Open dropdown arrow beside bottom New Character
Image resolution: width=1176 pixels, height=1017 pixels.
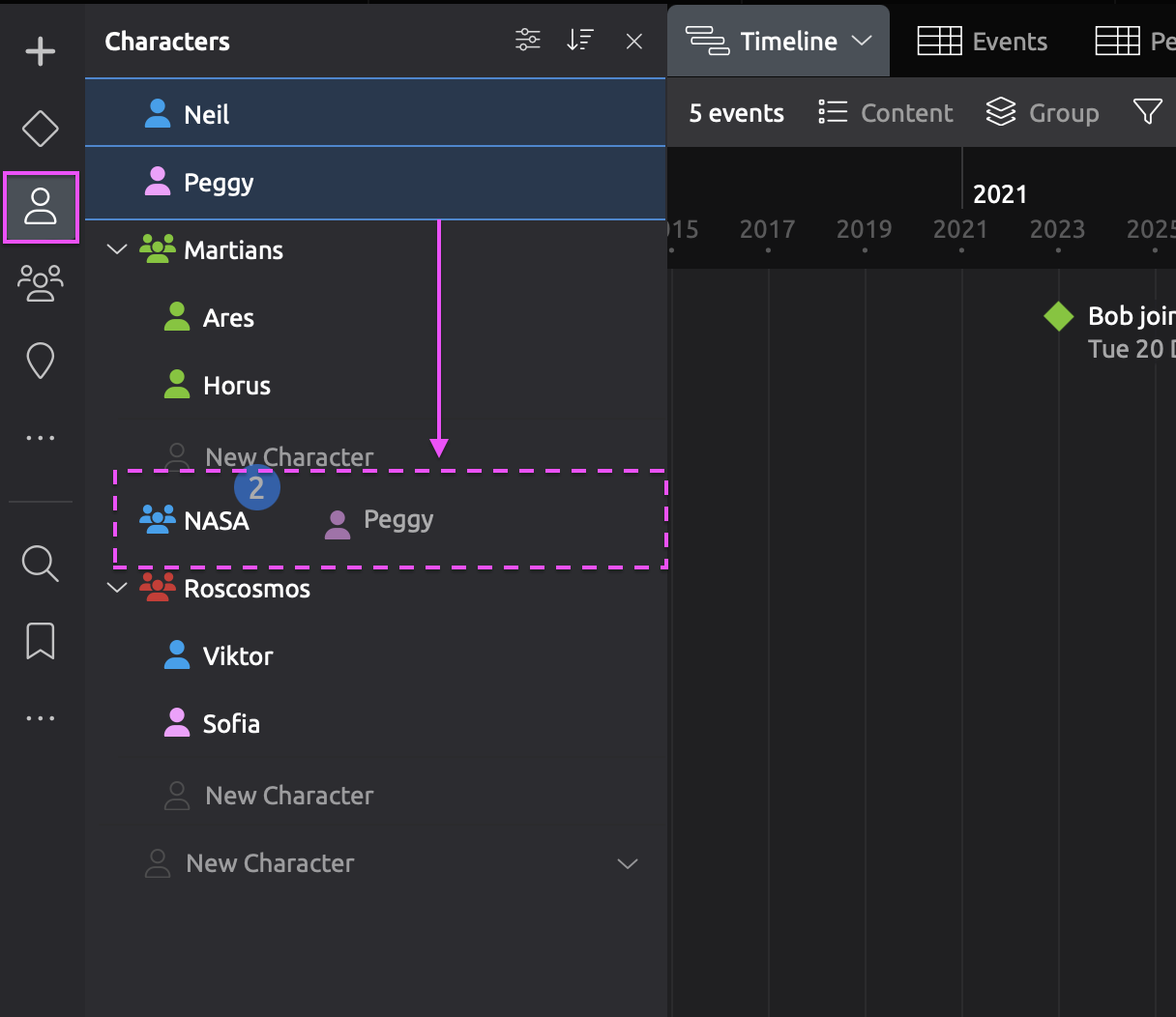click(x=628, y=863)
